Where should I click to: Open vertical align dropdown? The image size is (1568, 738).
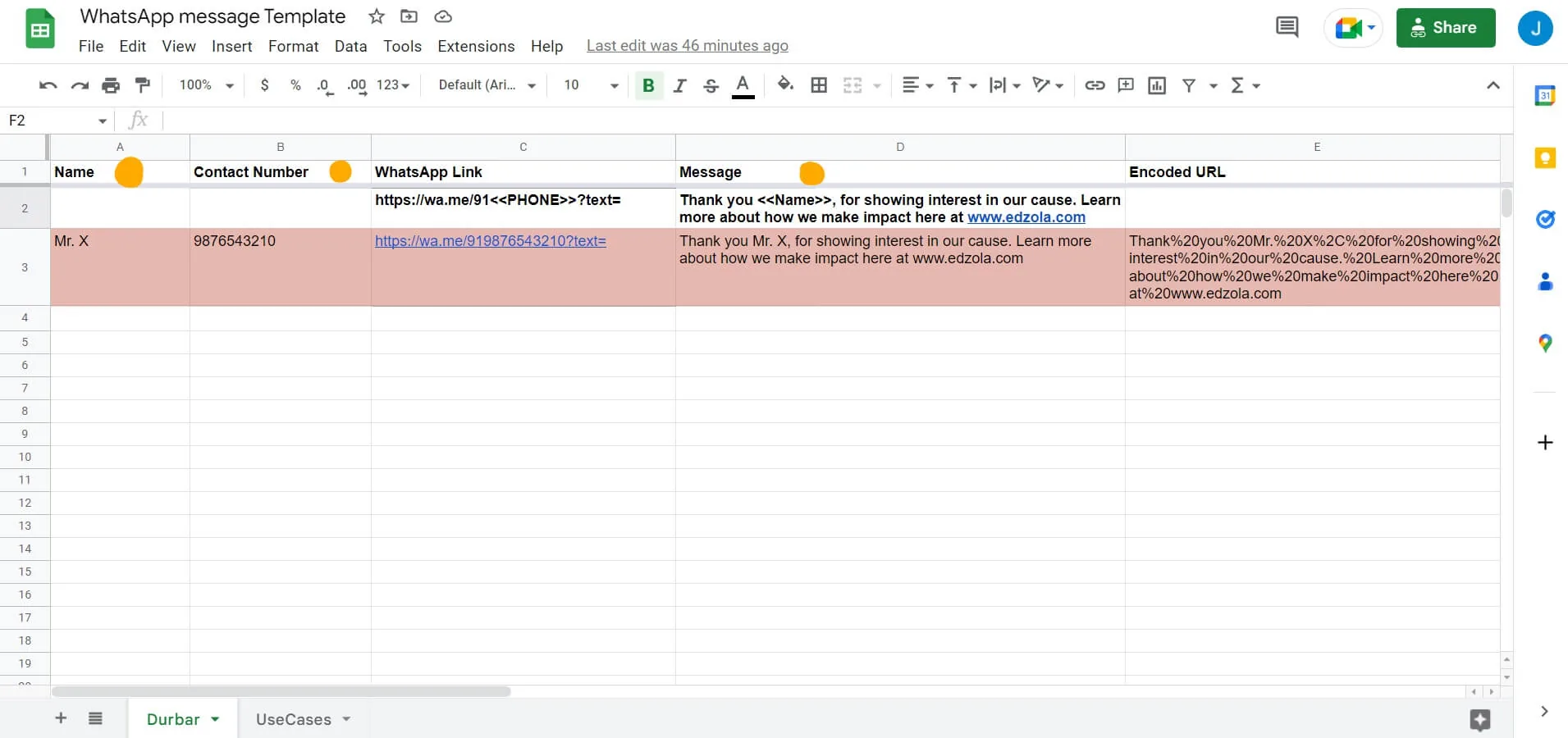click(962, 85)
